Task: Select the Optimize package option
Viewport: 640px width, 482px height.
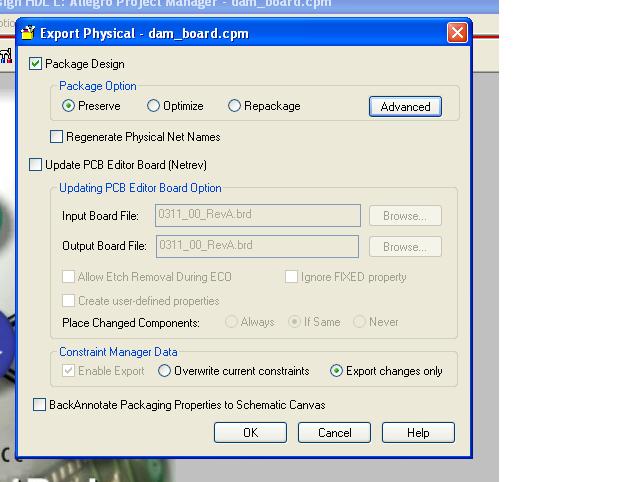Action: [154, 106]
